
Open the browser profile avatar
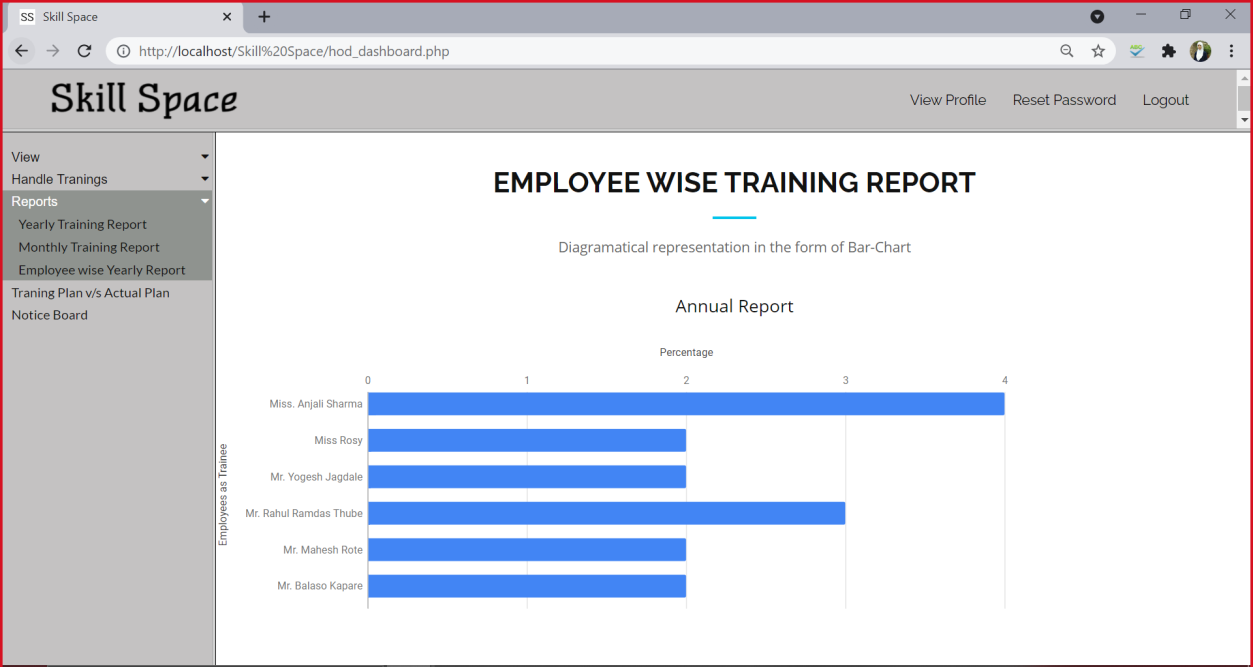[x=1200, y=50]
